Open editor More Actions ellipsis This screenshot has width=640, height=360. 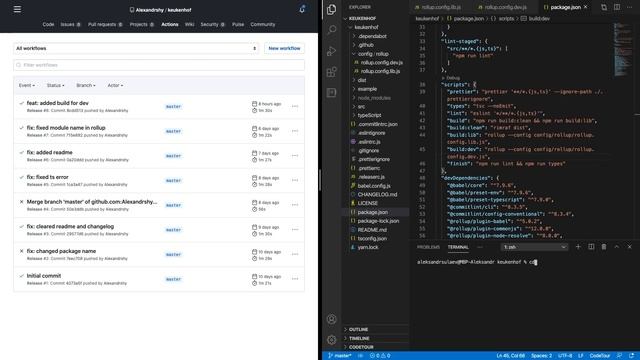pos(629,7)
